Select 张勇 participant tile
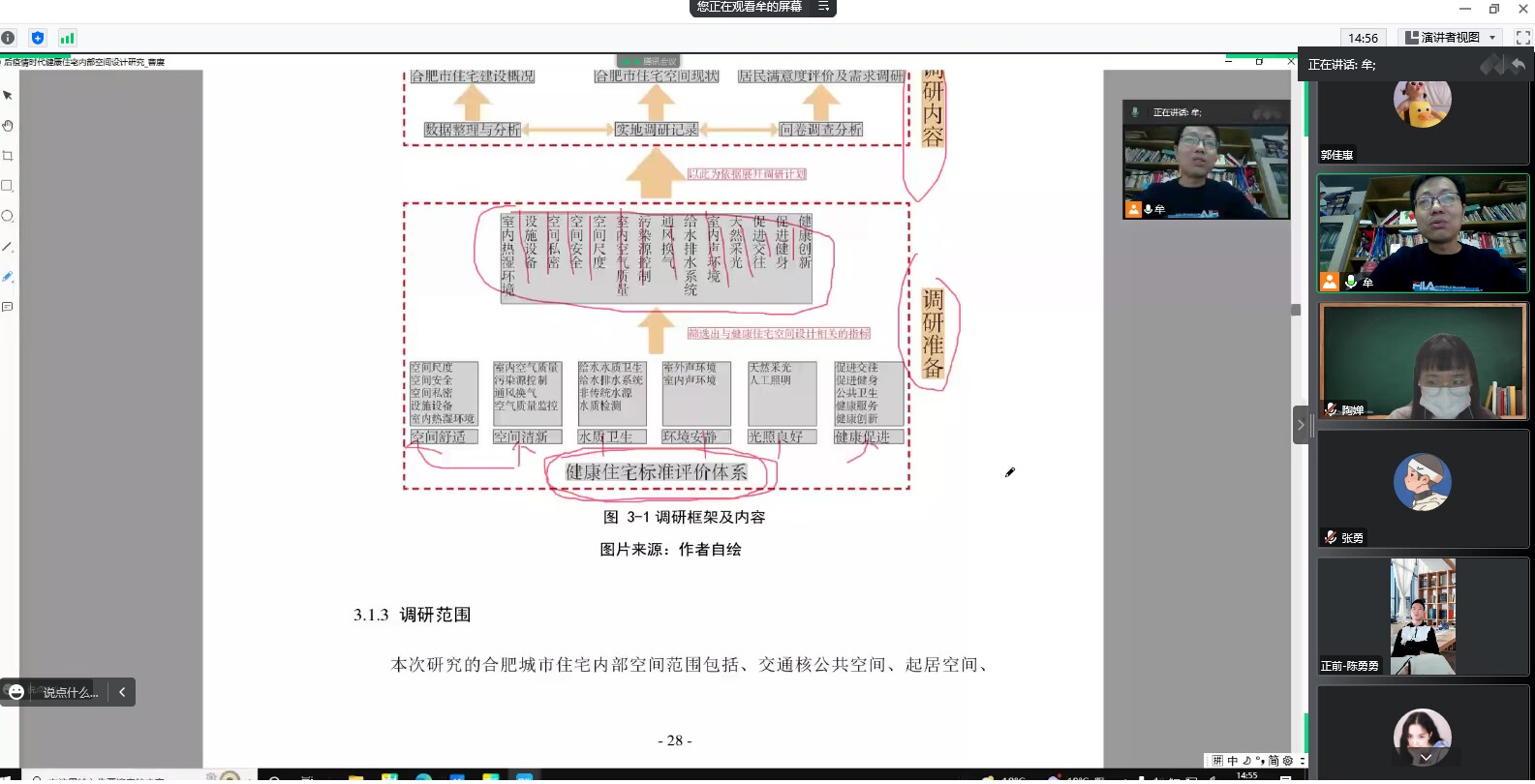This screenshot has width=1535, height=784. pos(1423,489)
